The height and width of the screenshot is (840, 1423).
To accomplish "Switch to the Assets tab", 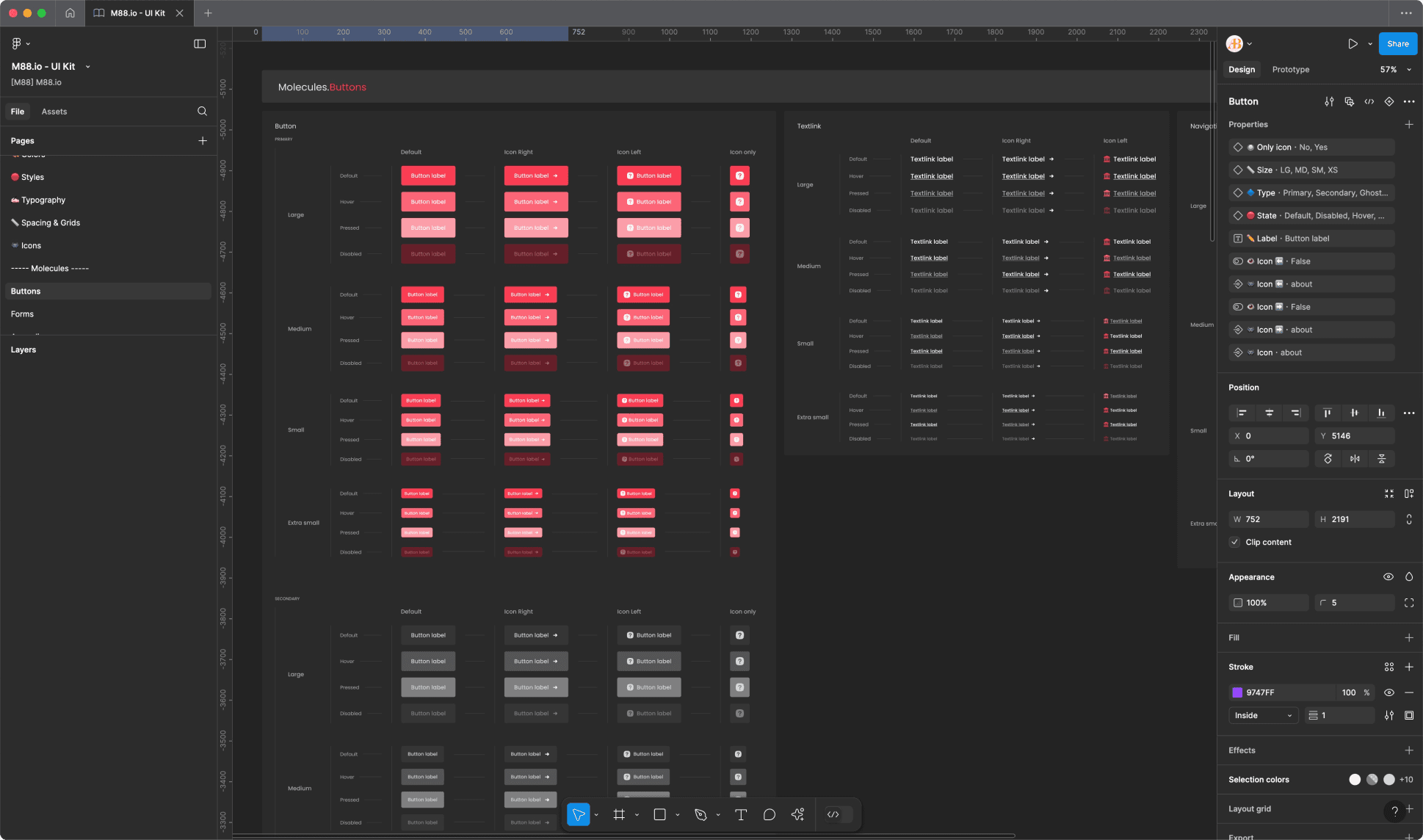I will pos(54,111).
